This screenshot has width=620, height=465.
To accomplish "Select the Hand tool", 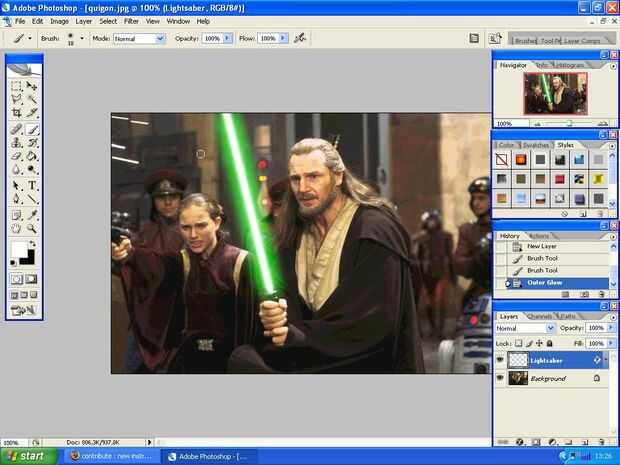I will pos(16,228).
